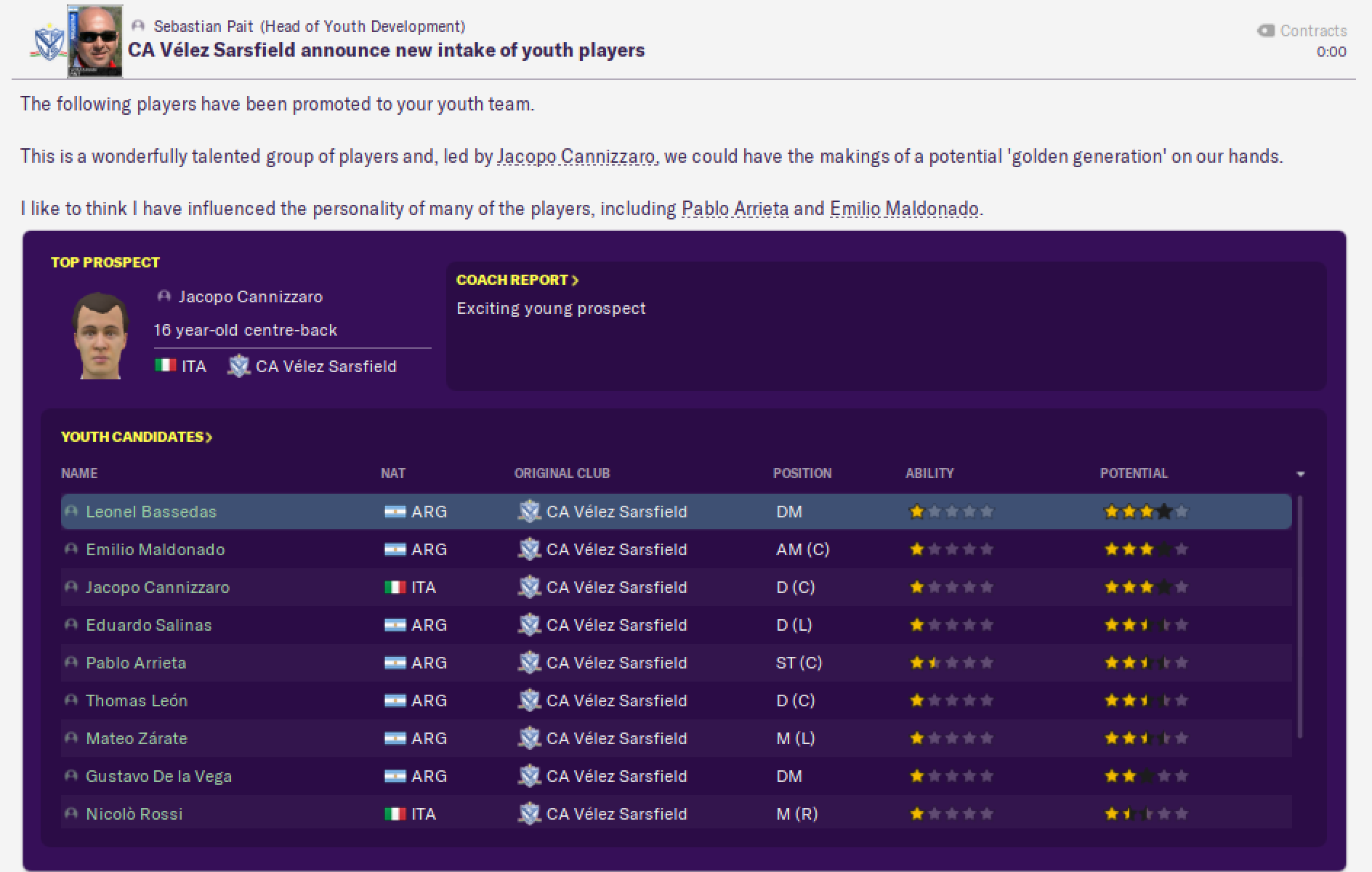This screenshot has width=1372, height=872.
Task: Click the youth candidates list scrollbar
Action: coord(1300,618)
